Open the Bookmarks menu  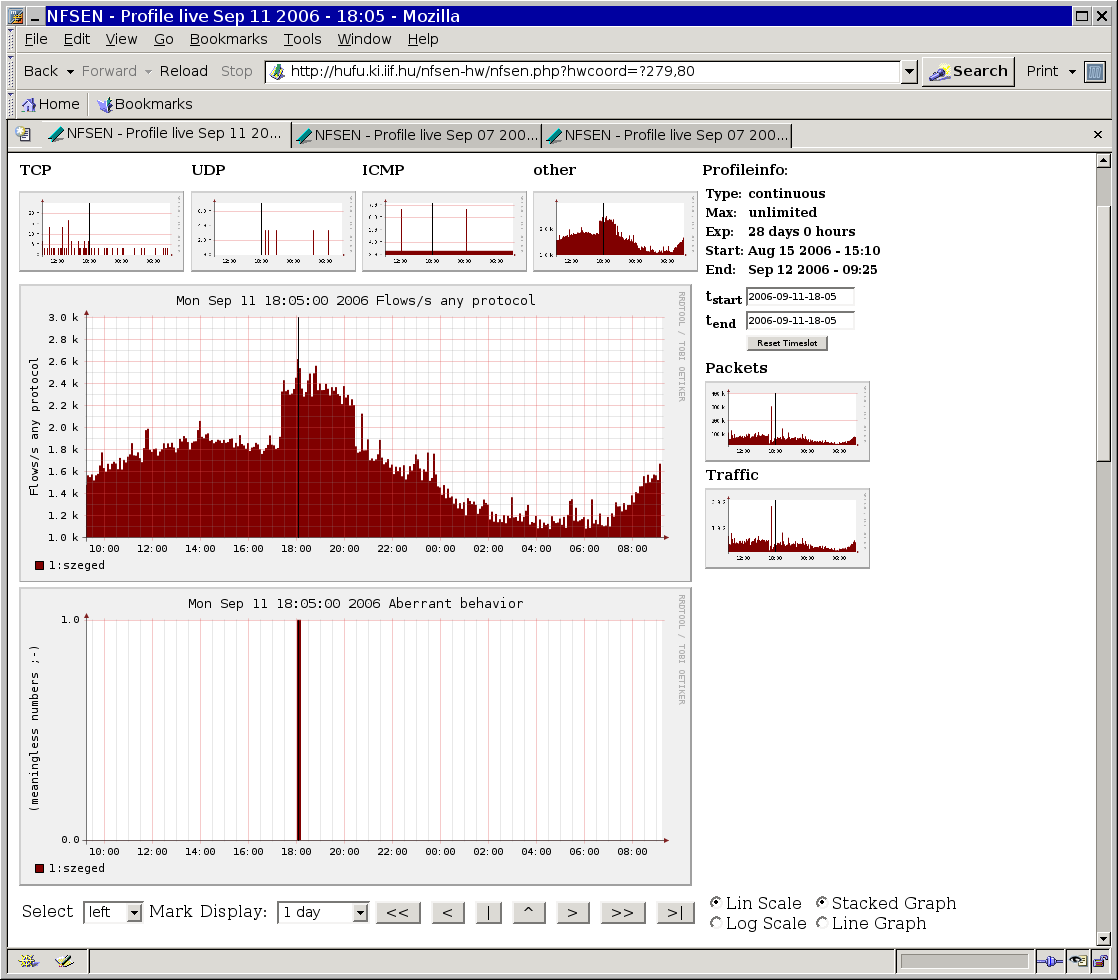coord(229,39)
